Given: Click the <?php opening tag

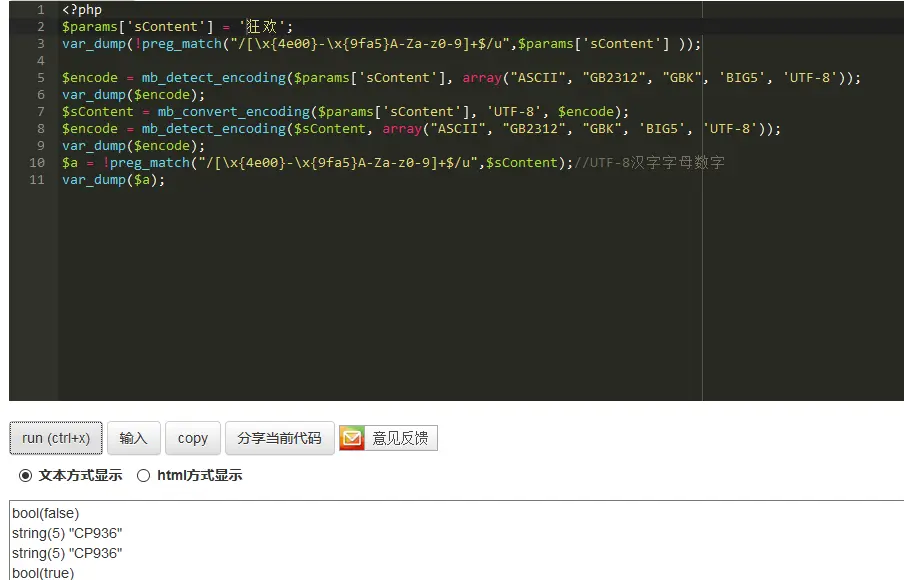Looking at the screenshot, I should click(79, 9).
